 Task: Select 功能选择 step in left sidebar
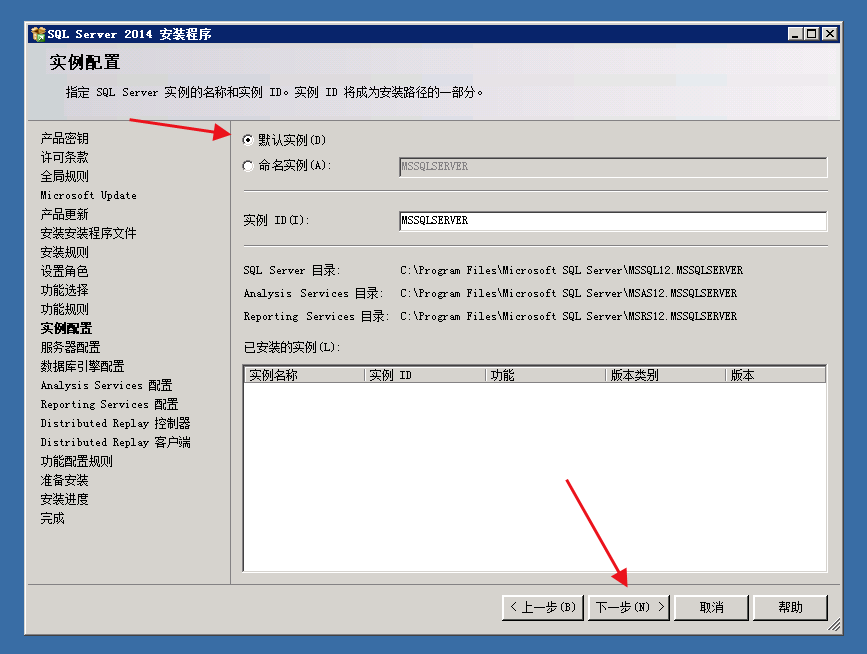(x=64, y=290)
